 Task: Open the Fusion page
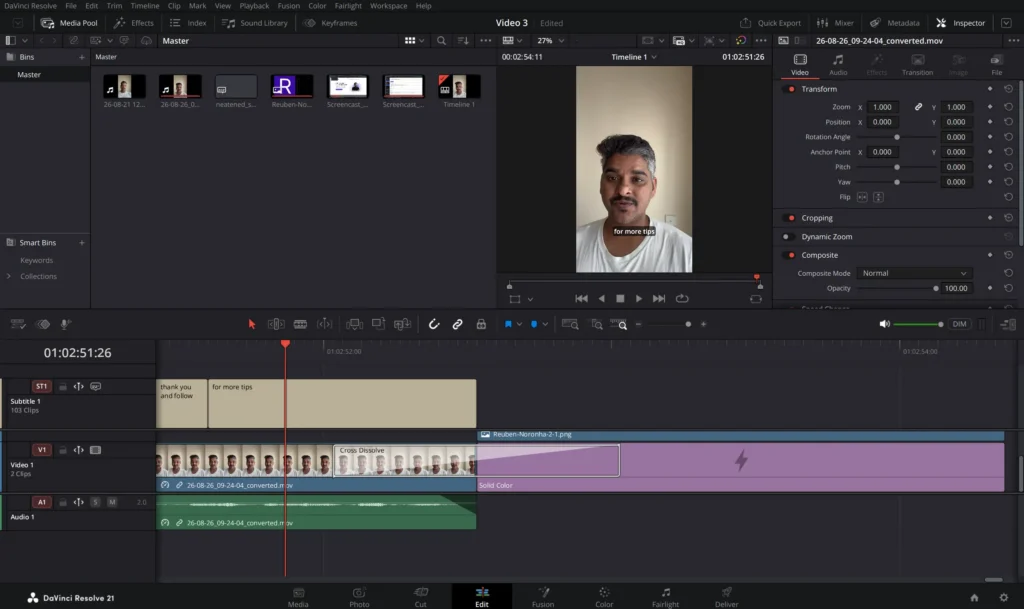tap(543, 597)
